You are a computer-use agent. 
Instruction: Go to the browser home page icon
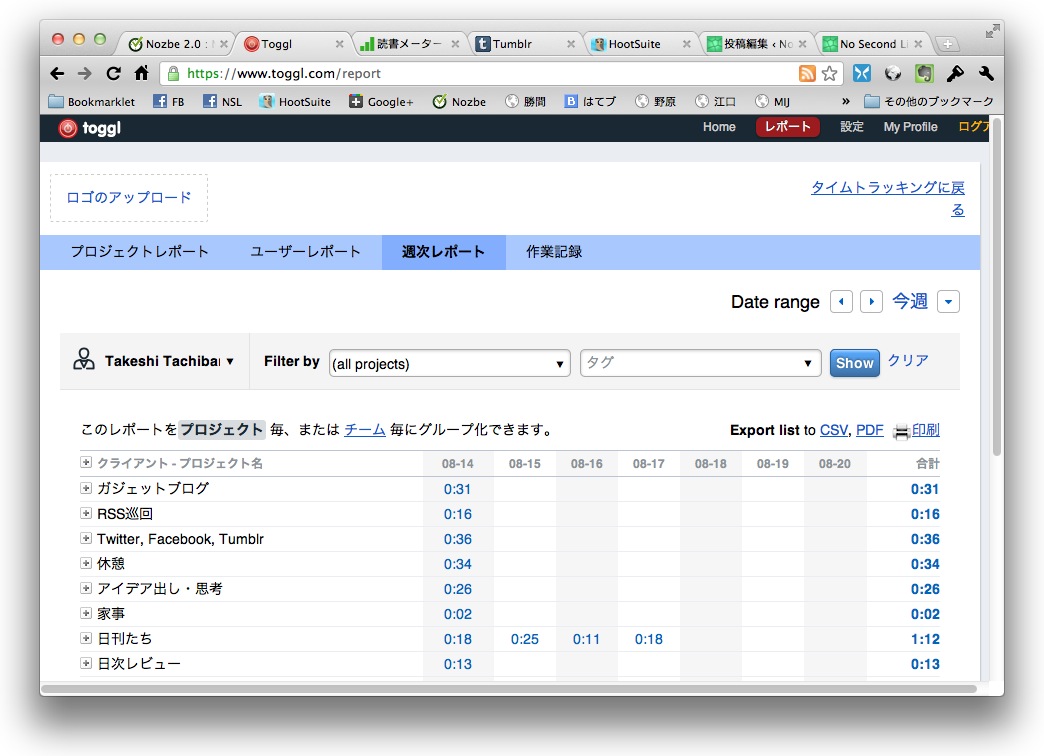pyautogui.click(x=141, y=73)
